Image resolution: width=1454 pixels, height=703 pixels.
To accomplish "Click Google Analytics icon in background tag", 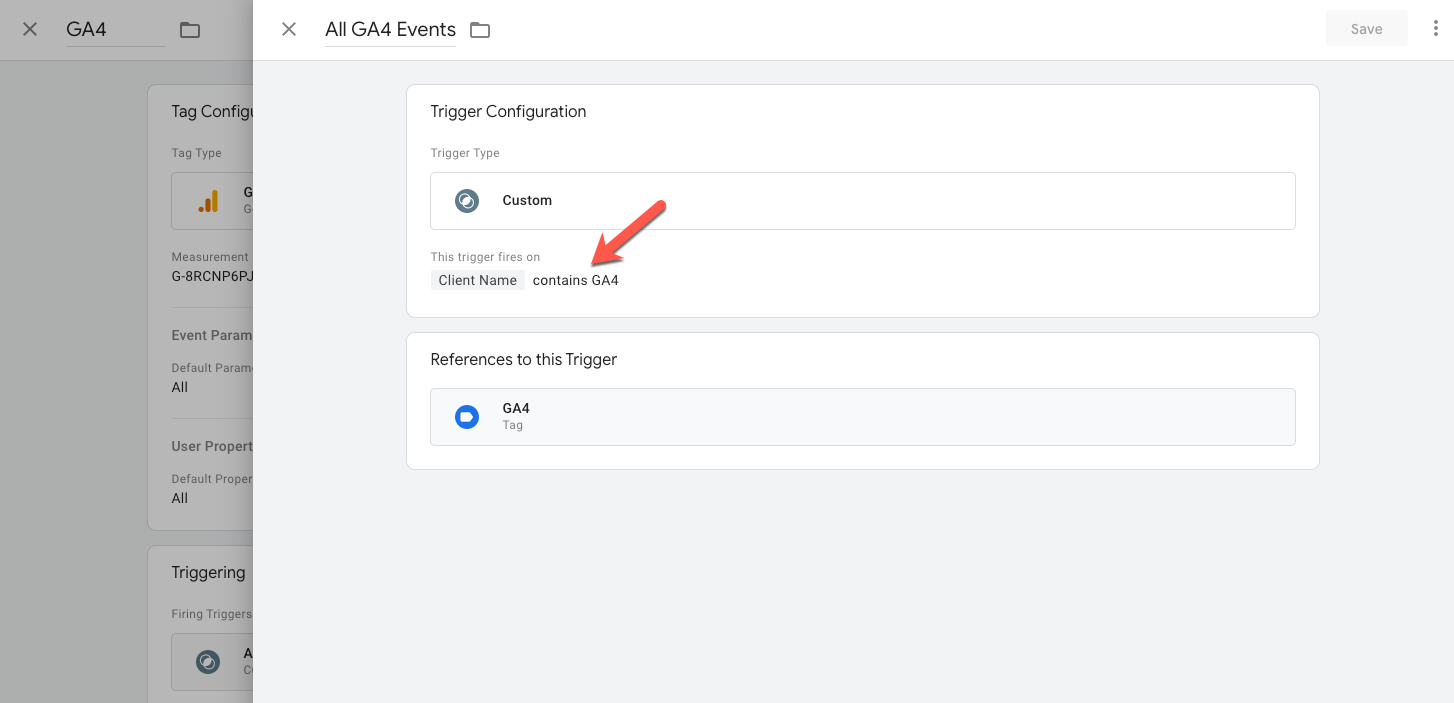I will (208, 201).
